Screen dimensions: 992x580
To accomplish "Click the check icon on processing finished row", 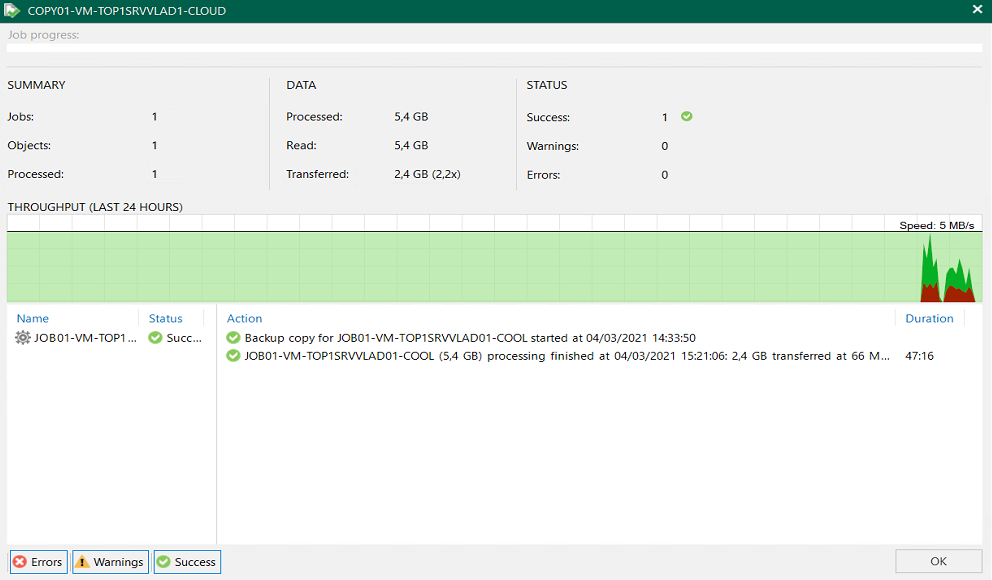I will click(233, 356).
